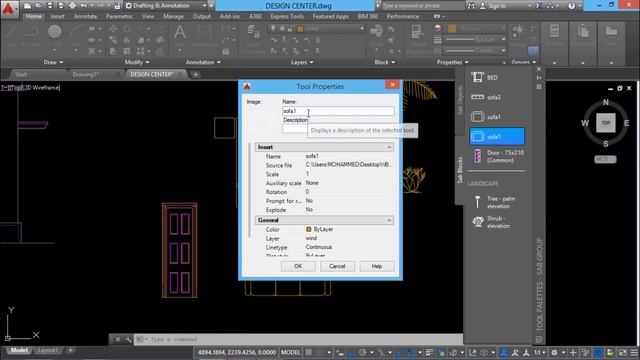Click the Plot printer icon in quick access toolbar
Image resolution: width=640 pixels, height=360 pixels.
(x=72, y=6)
